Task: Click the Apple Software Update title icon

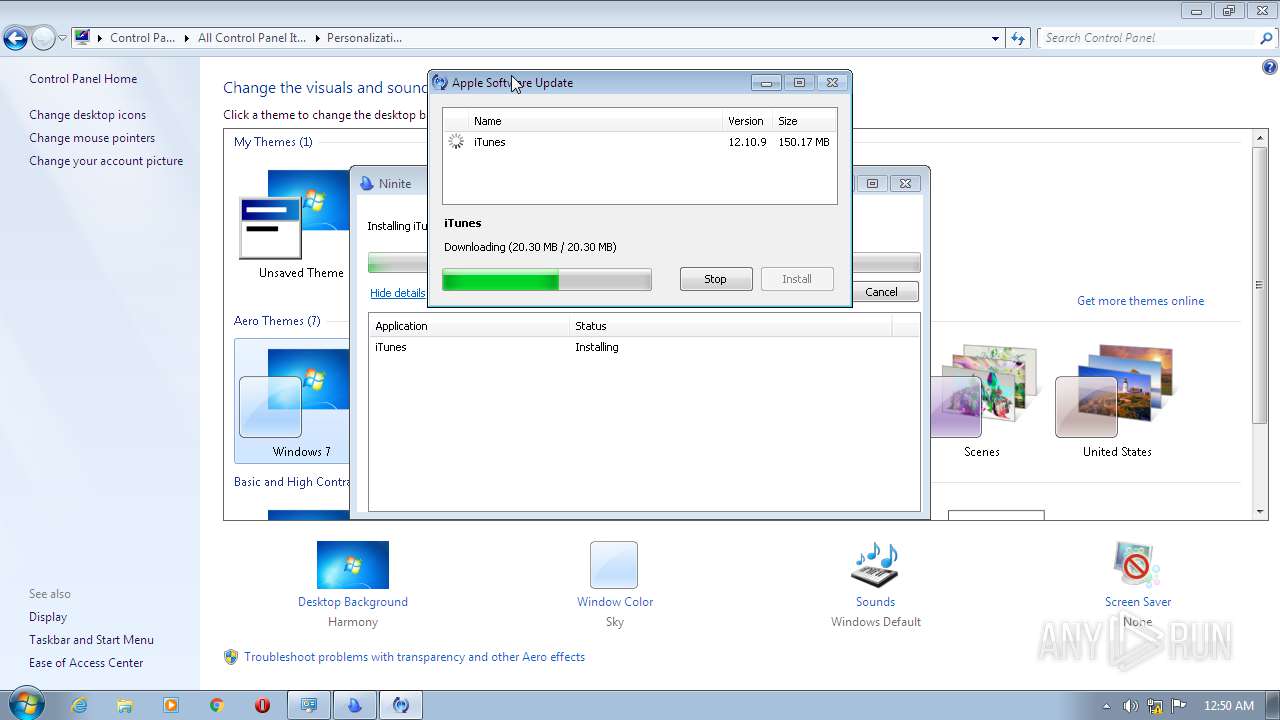Action: click(x=440, y=83)
